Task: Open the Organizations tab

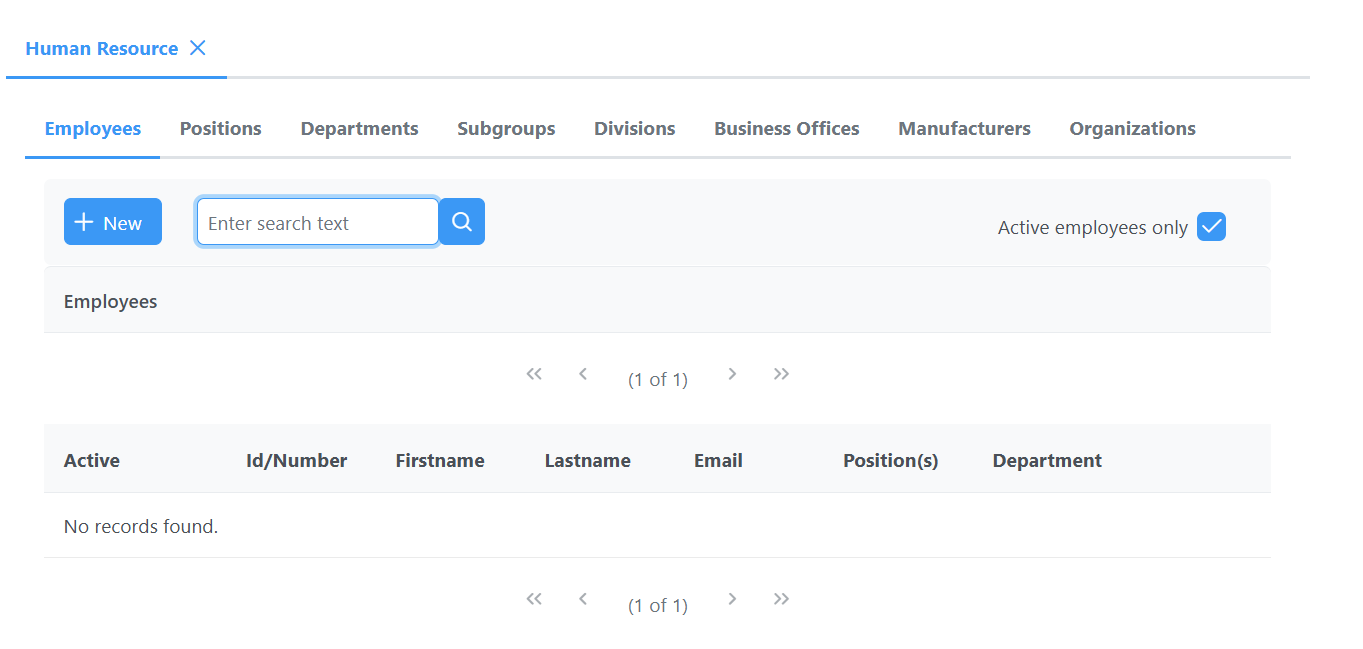Action: pyautogui.click(x=1132, y=129)
